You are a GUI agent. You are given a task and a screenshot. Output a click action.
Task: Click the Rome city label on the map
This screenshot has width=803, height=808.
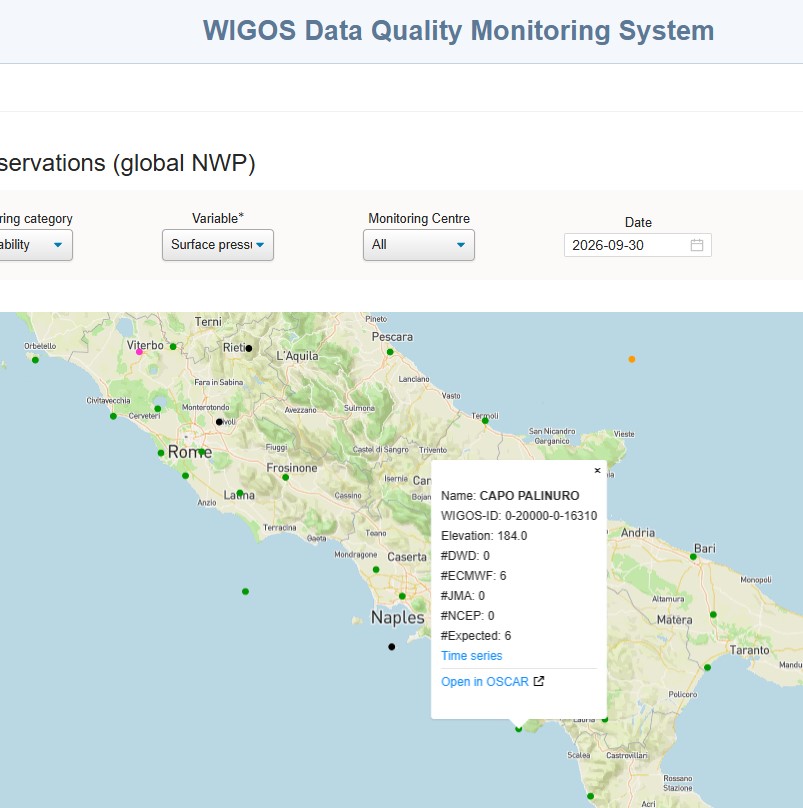coord(190,452)
